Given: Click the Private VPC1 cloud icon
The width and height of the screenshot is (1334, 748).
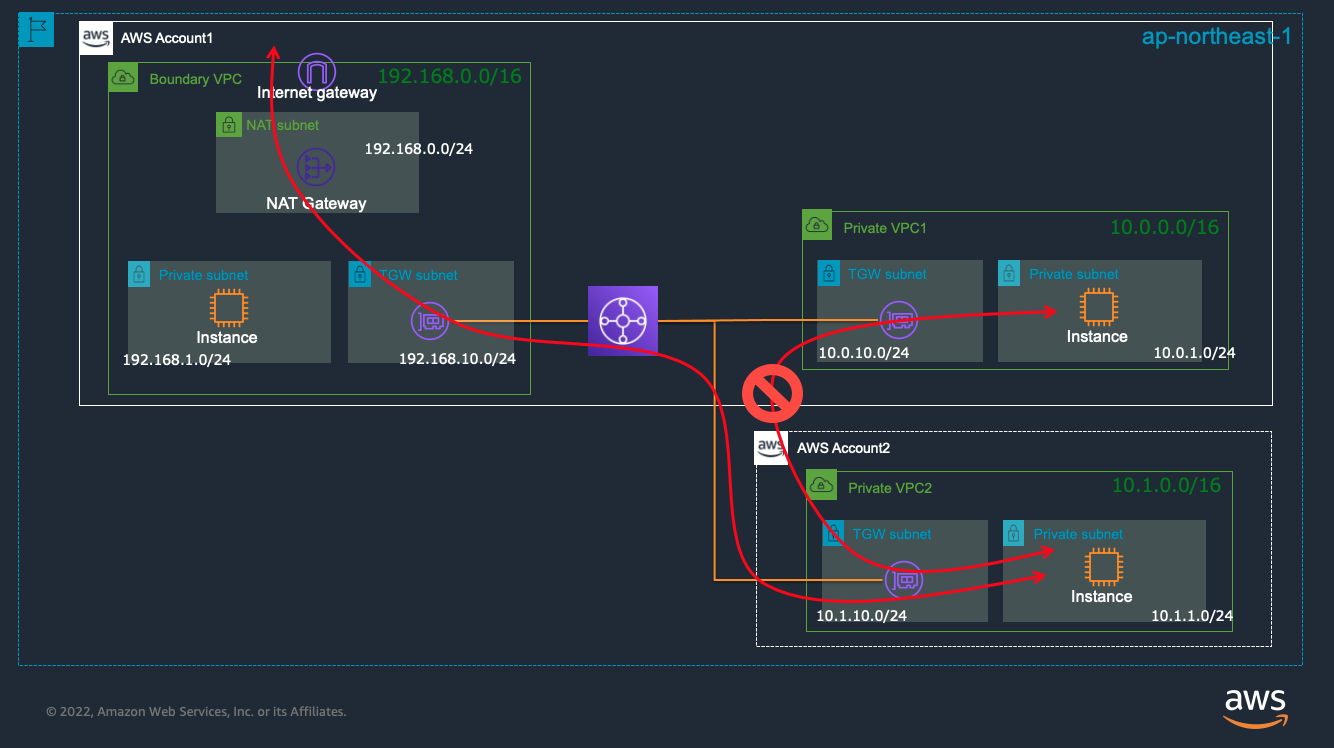Looking at the screenshot, I should [x=817, y=226].
